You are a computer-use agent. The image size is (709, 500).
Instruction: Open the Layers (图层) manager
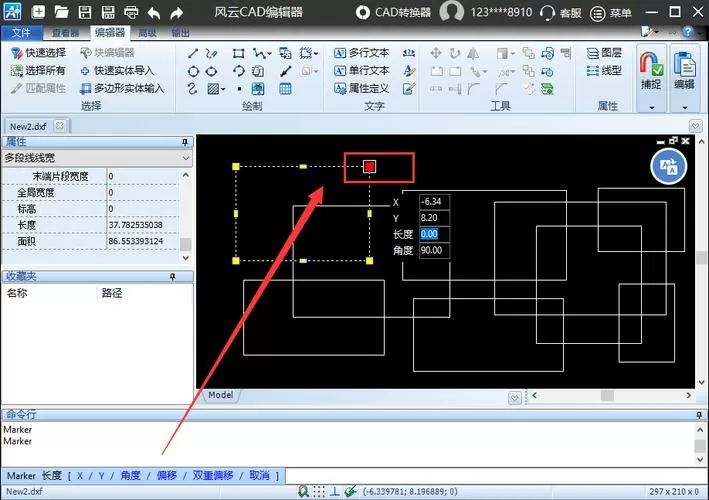pos(604,53)
